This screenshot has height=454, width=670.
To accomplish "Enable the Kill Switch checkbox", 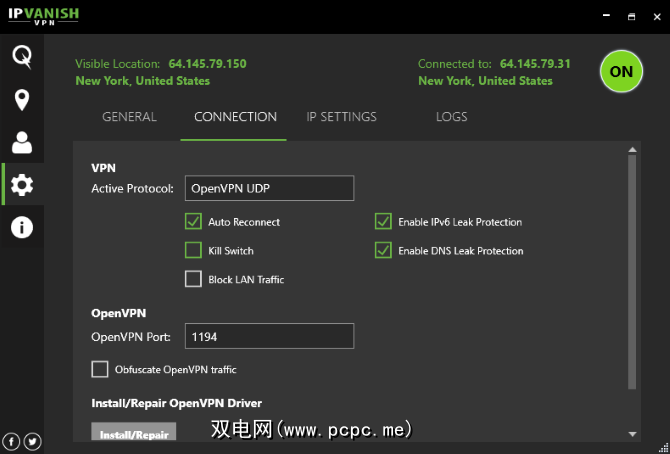I will pos(193,250).
